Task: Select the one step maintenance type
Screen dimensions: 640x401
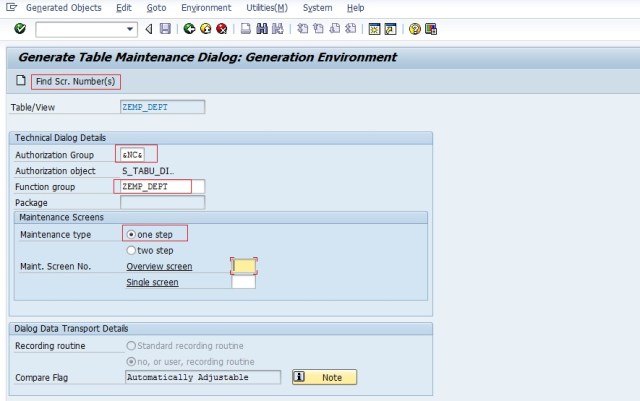Action: coord(131,234)
